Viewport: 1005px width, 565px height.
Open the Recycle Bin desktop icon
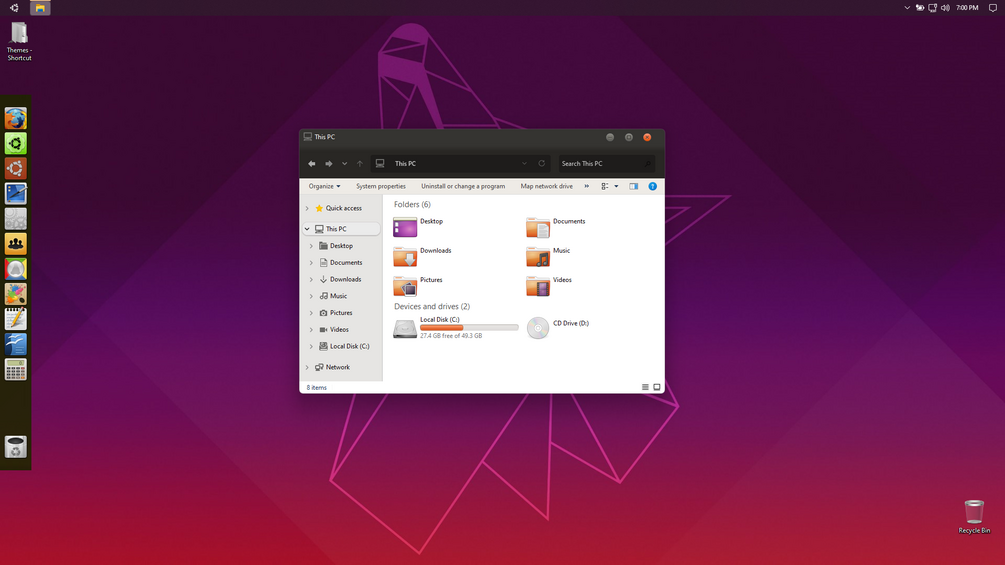tap(974, 516)
